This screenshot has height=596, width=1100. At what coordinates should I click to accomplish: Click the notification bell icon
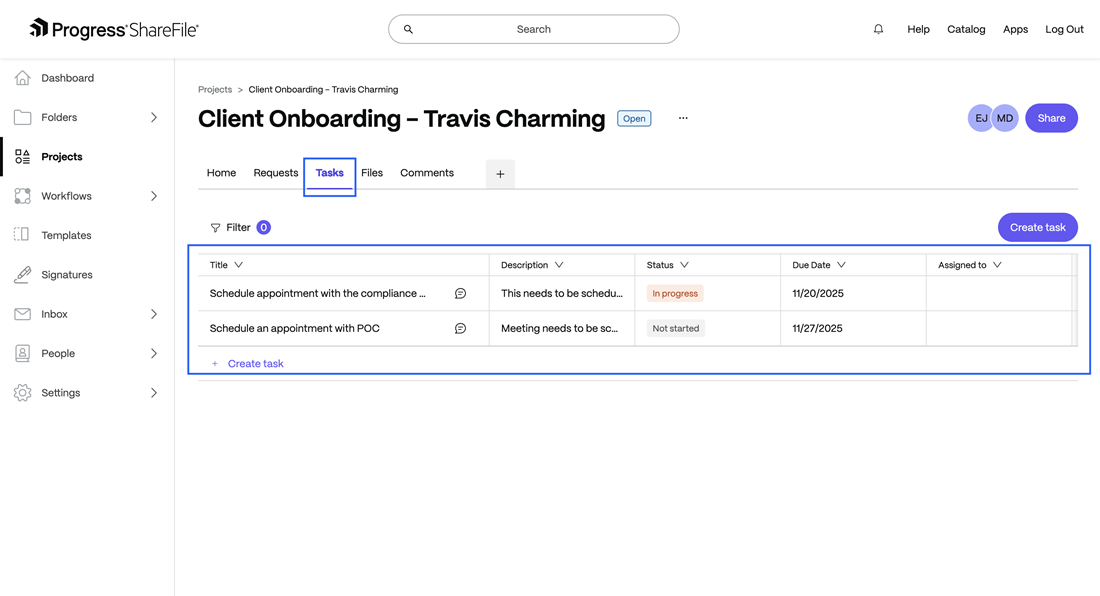tap(878, 29)
